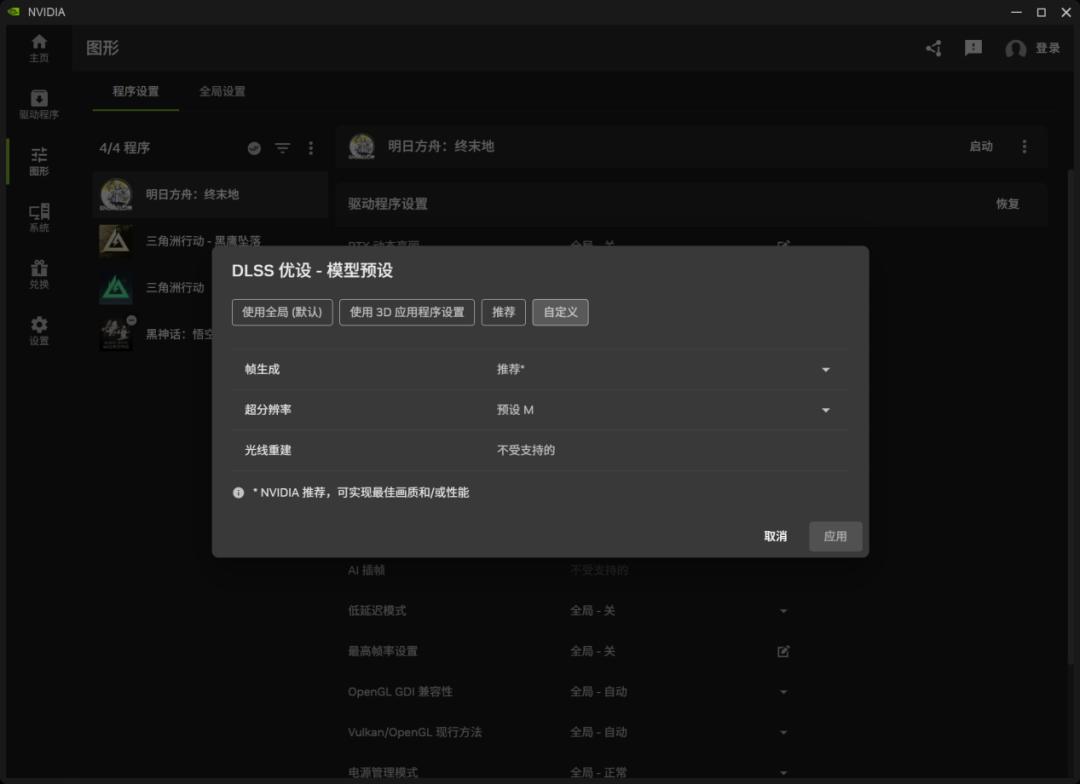This screenshot has width=1080, height=784.
Task: Open the program list three-dot menu
Action: tap(310, 147)
